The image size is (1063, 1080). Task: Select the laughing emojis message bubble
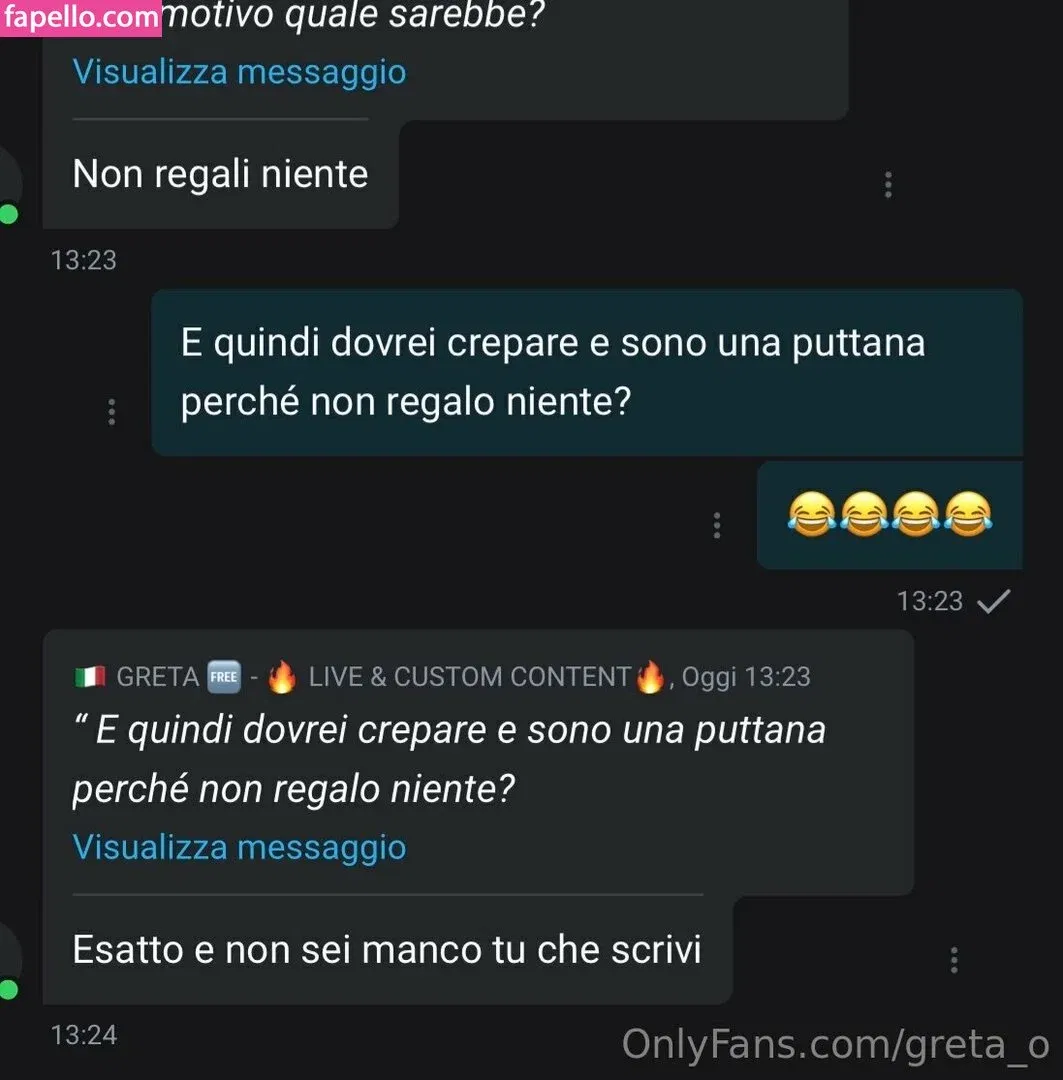coord(889,515)
